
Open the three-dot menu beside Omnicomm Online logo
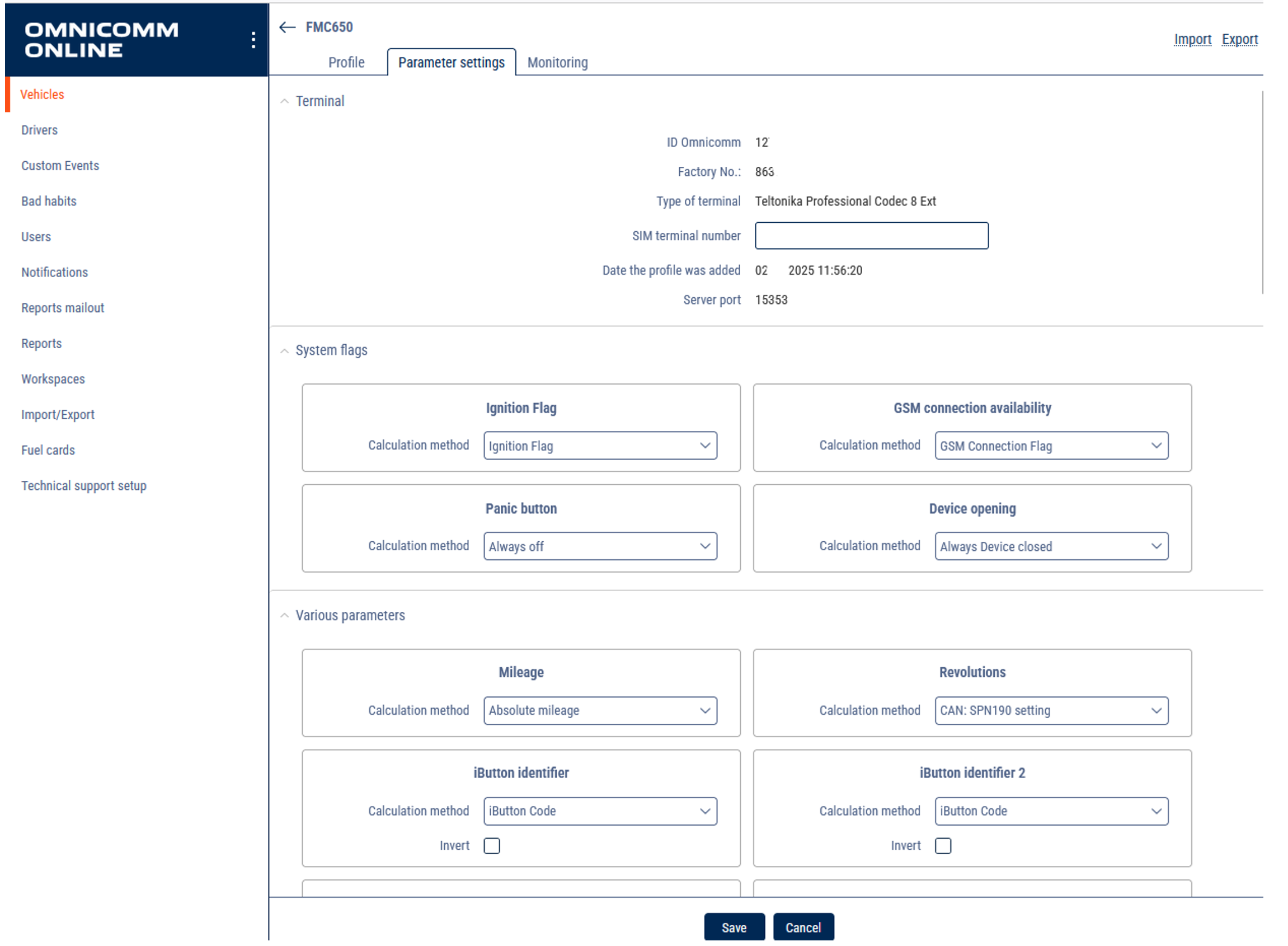[x=253, y=40]
